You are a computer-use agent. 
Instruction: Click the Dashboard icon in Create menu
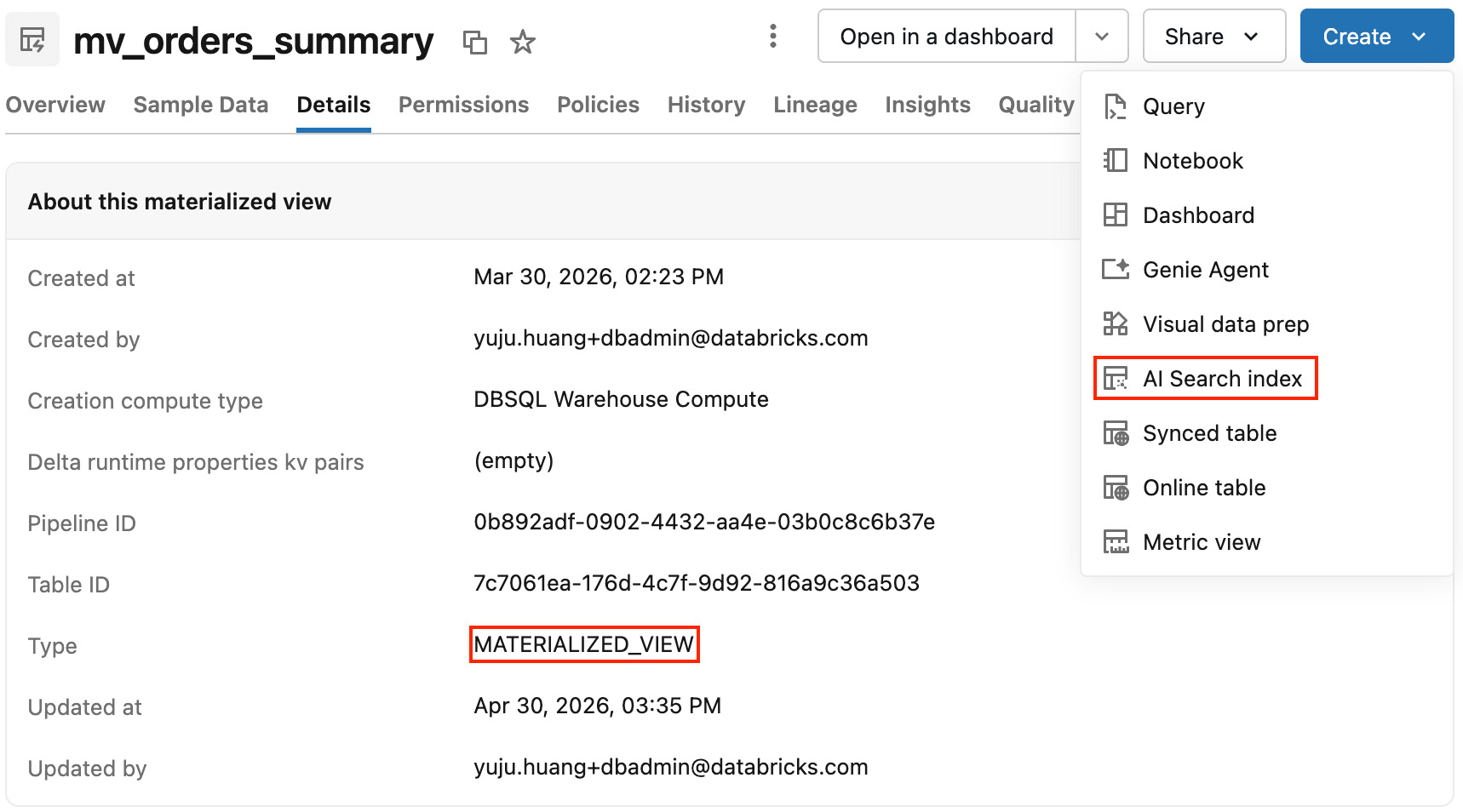[1116, 215]
